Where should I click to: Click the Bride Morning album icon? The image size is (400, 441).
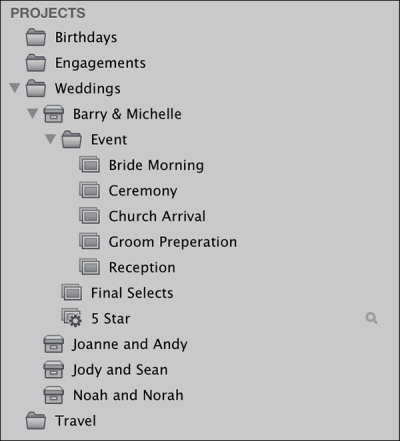[x=89, y=165]
